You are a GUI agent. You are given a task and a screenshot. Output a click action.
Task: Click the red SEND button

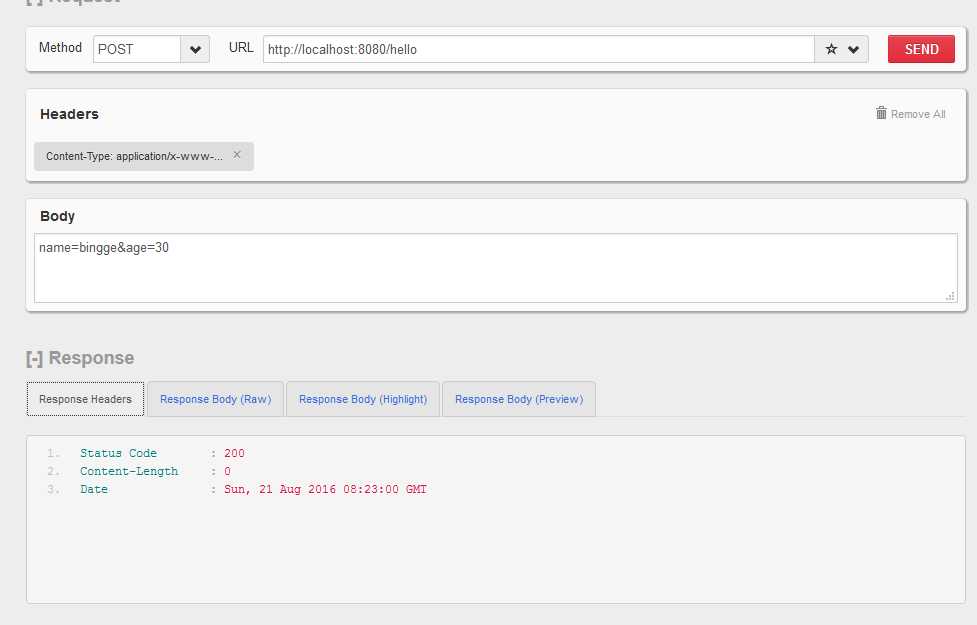coord(921,49)
